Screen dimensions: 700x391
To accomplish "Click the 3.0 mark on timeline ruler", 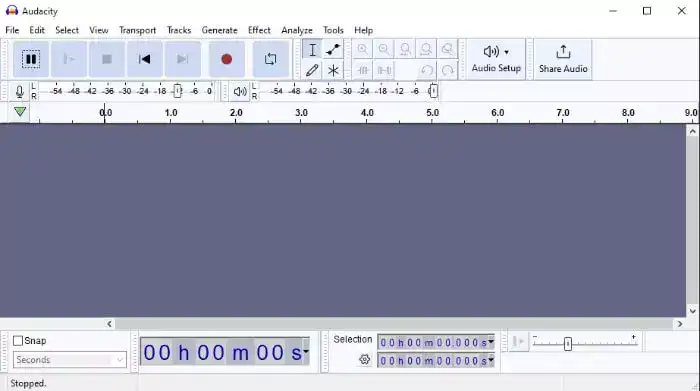I will tap(301, 112).
